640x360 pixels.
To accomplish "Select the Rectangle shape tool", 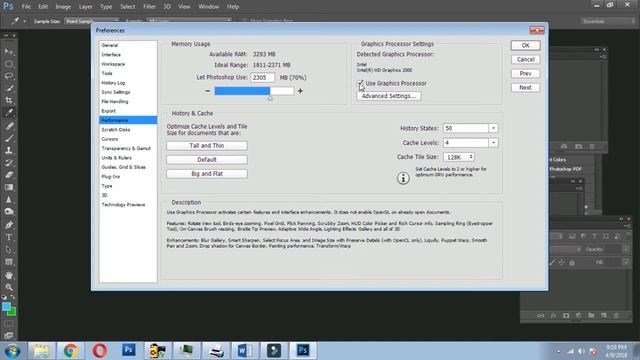I will pos(9,262).
